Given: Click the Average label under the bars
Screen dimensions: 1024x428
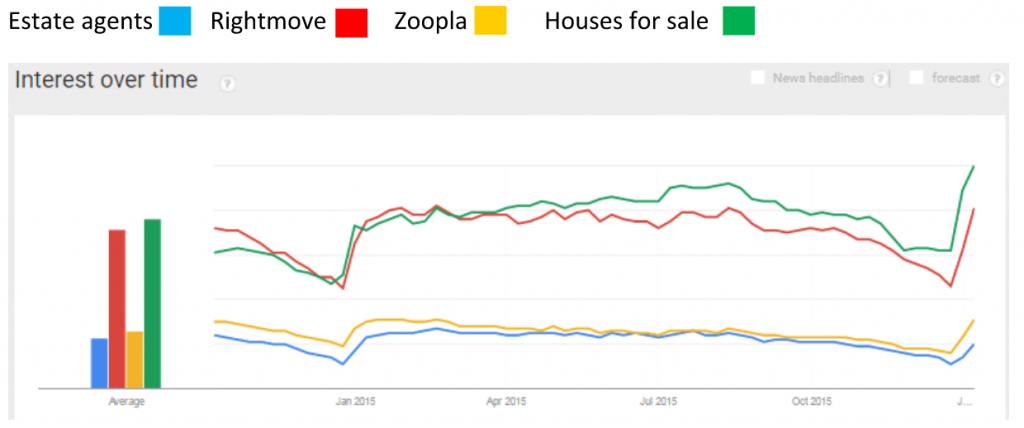Looking at the screenshot, I should click(126, 402).
